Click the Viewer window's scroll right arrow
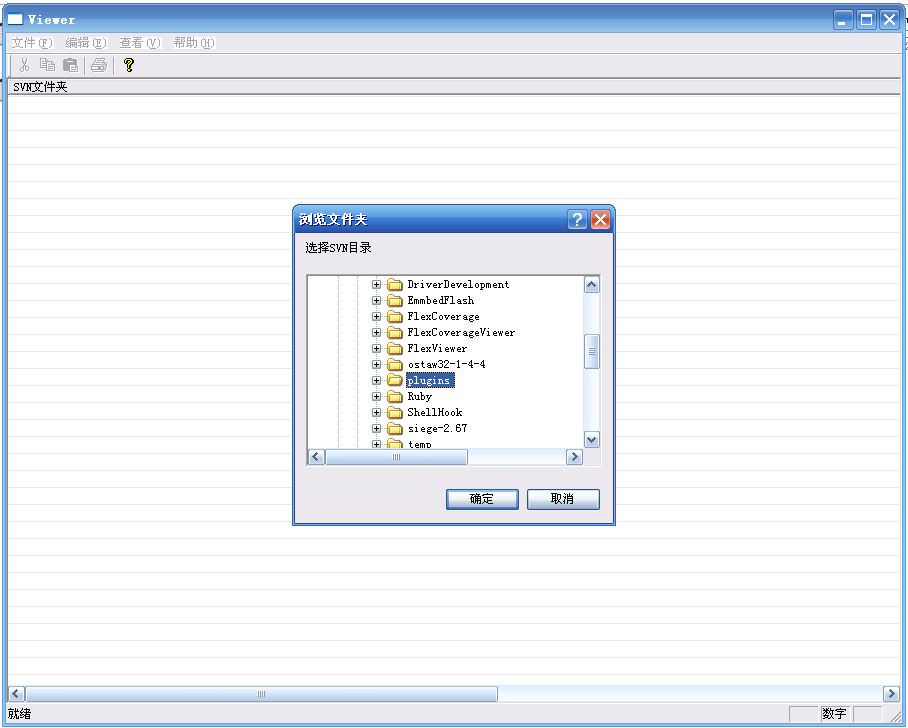 tap(891, 694)
